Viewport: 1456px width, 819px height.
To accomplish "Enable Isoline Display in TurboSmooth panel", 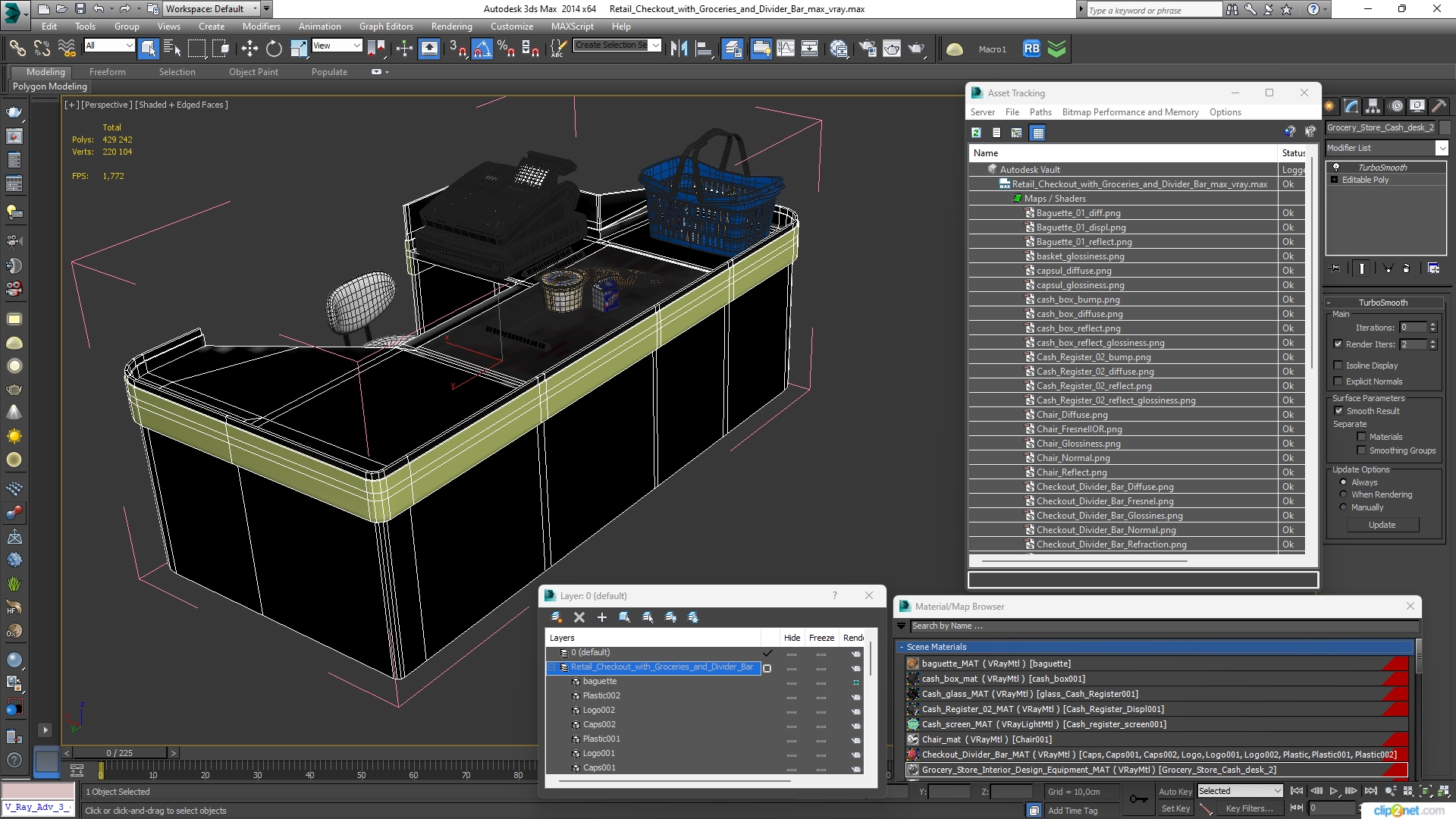I will 1339,364.
